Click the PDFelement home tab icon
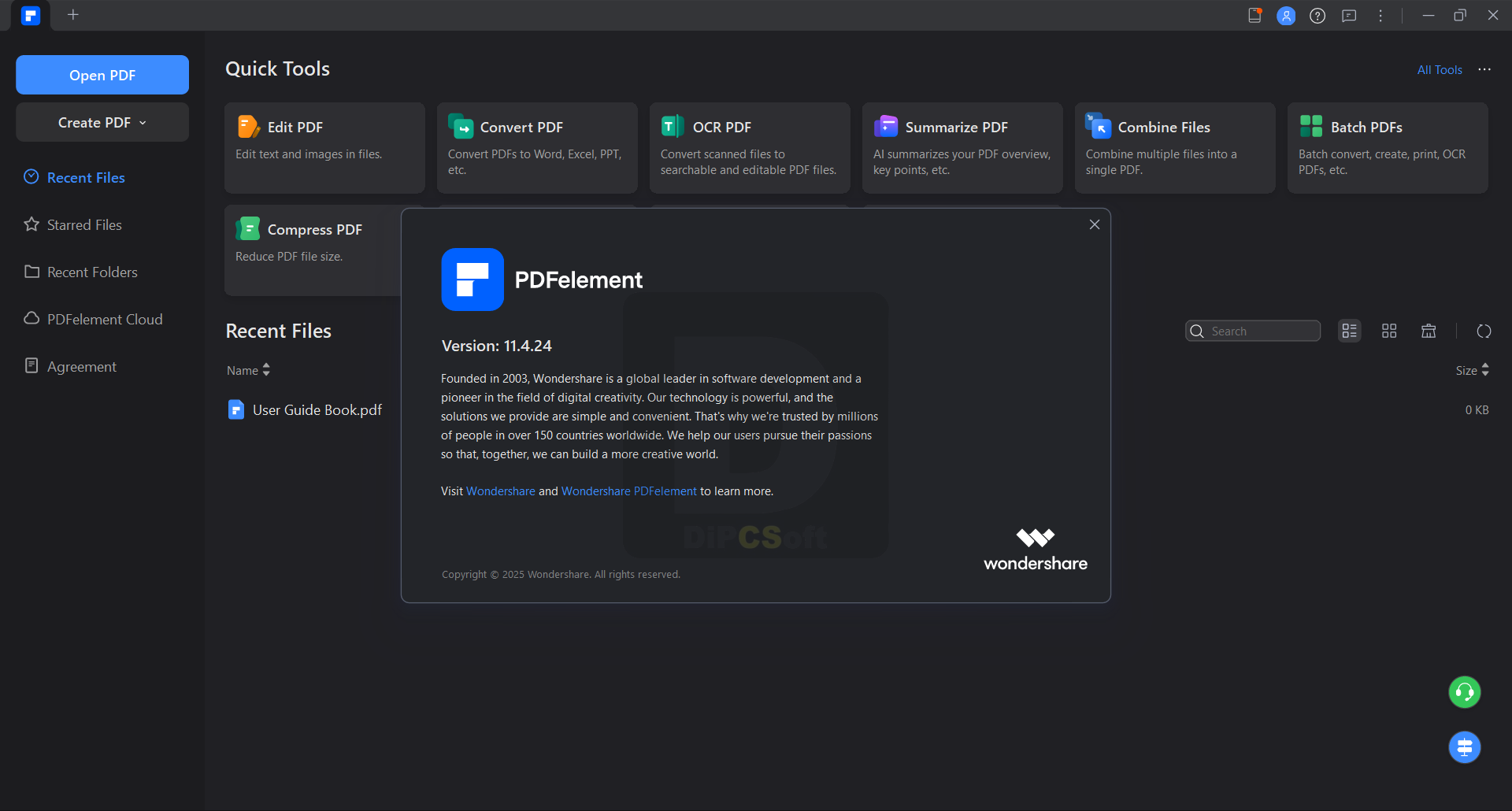 click(31, 15)
